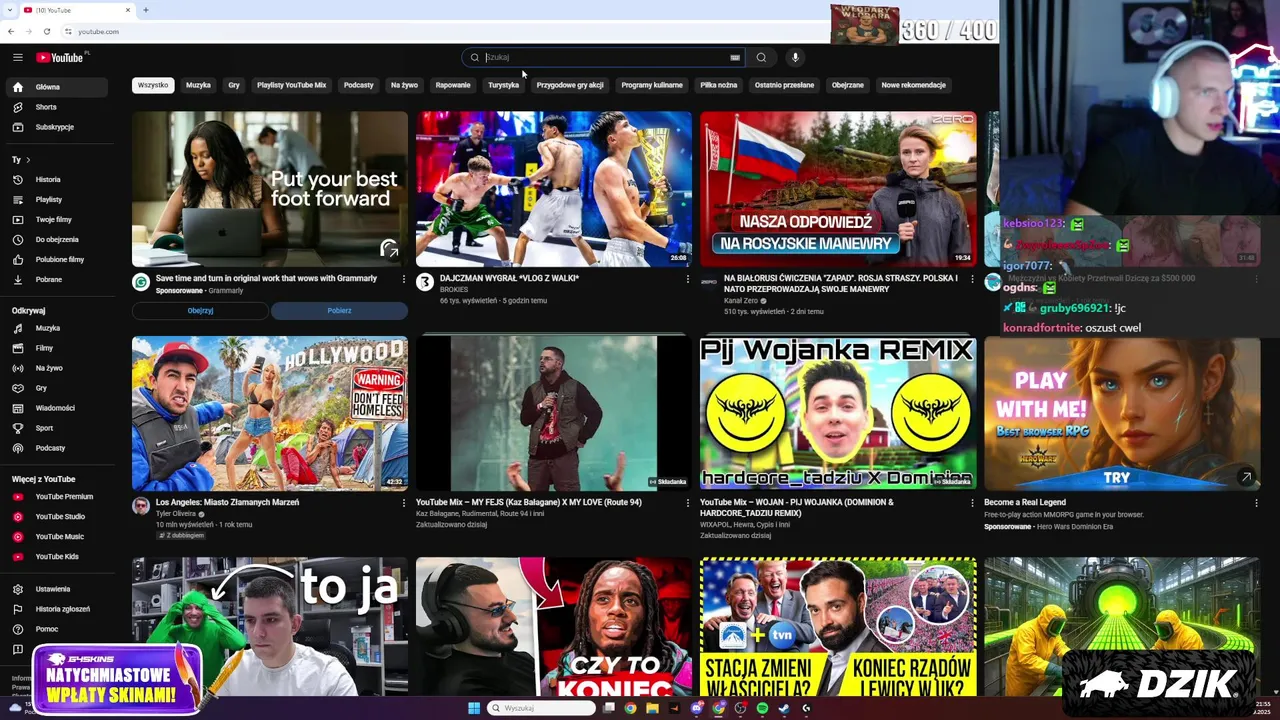
Task: Open Playlisty in sidebar
Action: tap(56, 200)
